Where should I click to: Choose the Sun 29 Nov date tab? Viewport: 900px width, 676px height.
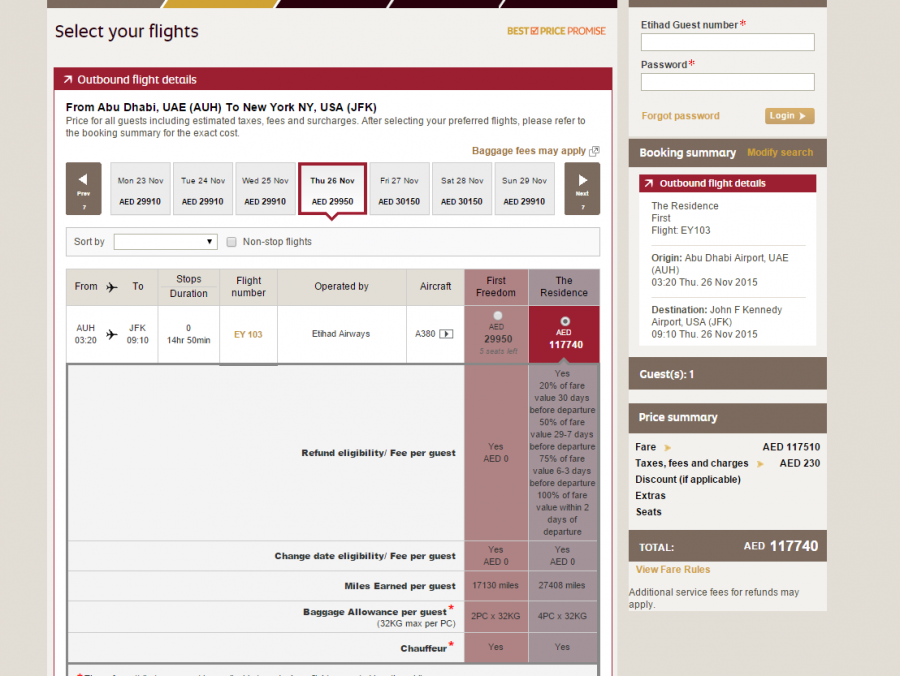tap(524, 189)
